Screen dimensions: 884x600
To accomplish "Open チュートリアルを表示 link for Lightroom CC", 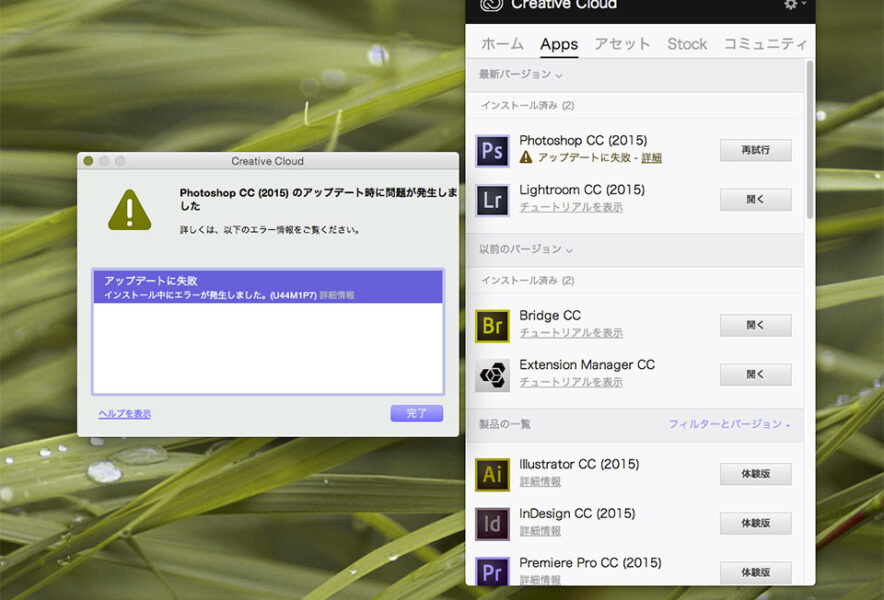I will pos(571,208).
